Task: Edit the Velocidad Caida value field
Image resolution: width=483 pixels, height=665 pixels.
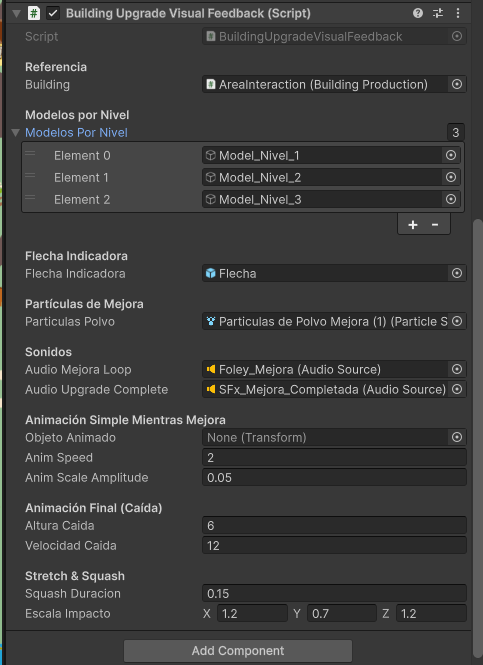Action: (x=334, y=545)
